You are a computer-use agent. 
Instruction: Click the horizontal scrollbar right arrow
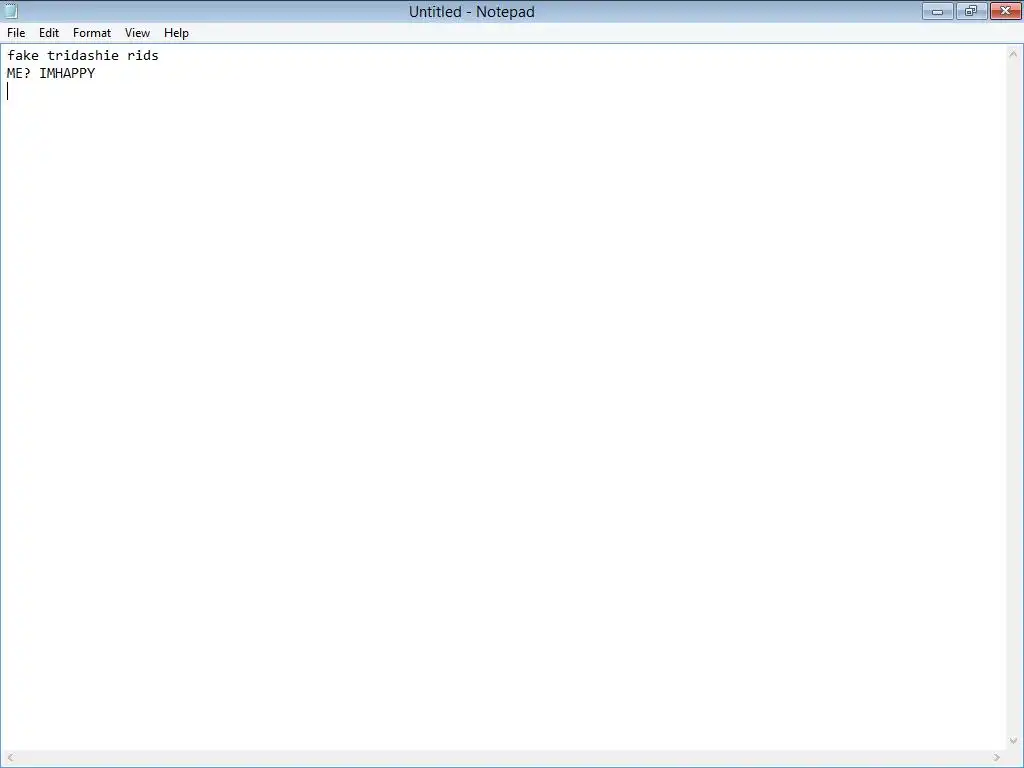tap(997, 758)
